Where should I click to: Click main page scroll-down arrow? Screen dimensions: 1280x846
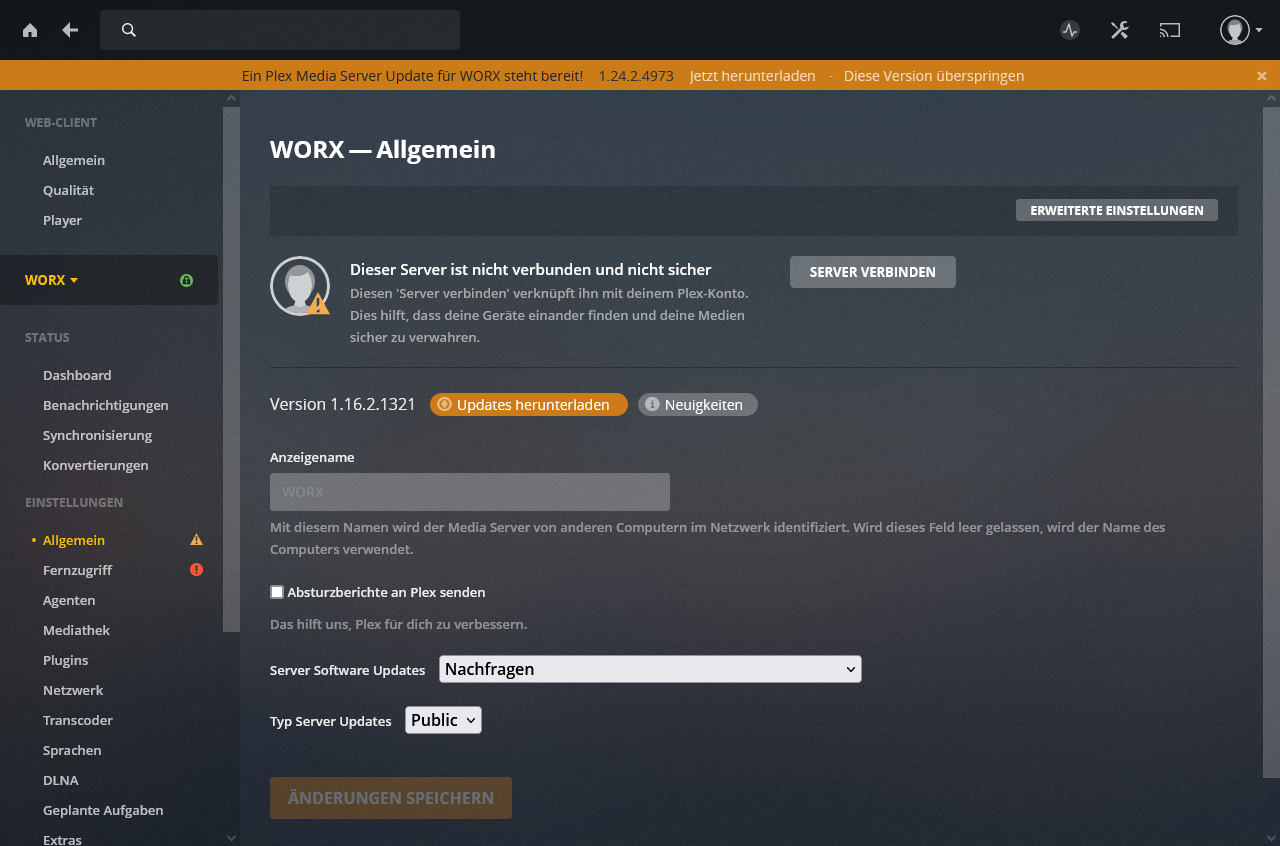(1271, 838)
